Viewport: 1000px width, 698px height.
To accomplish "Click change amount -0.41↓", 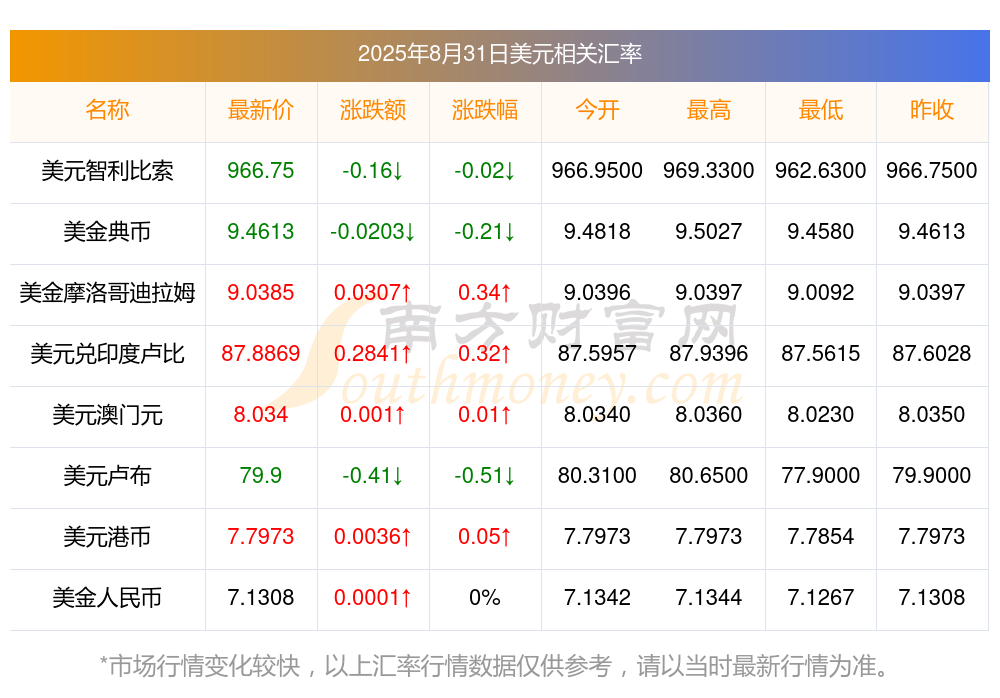I will click(373, 476).
